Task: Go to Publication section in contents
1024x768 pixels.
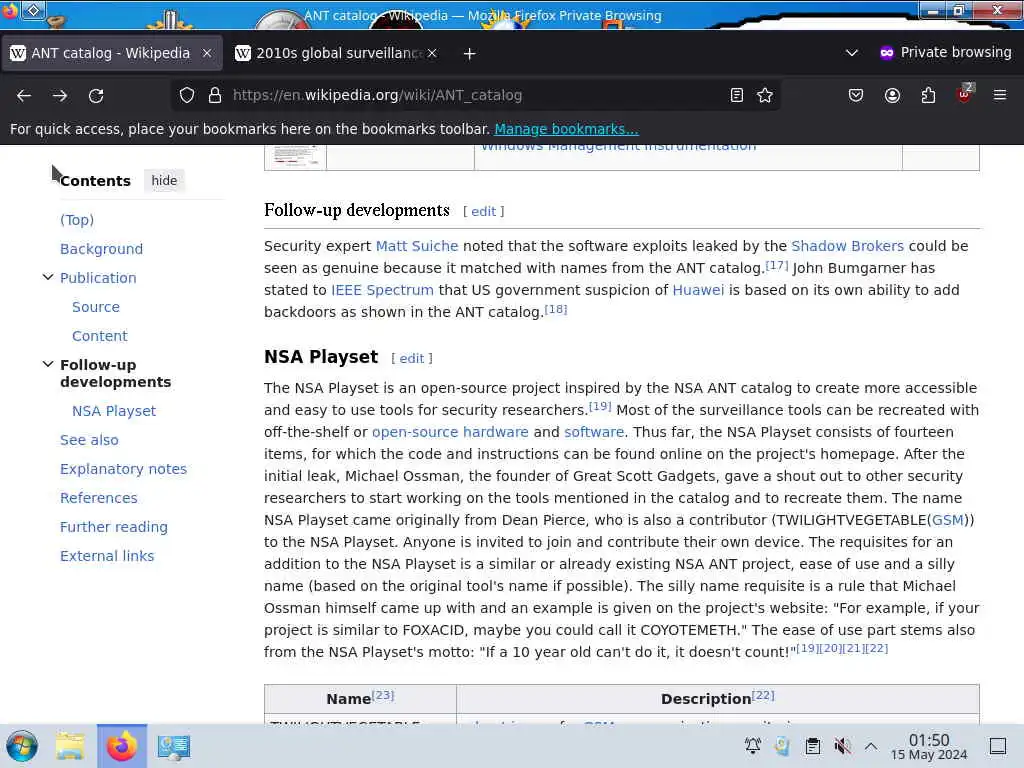Action: [x=98, y=278]
